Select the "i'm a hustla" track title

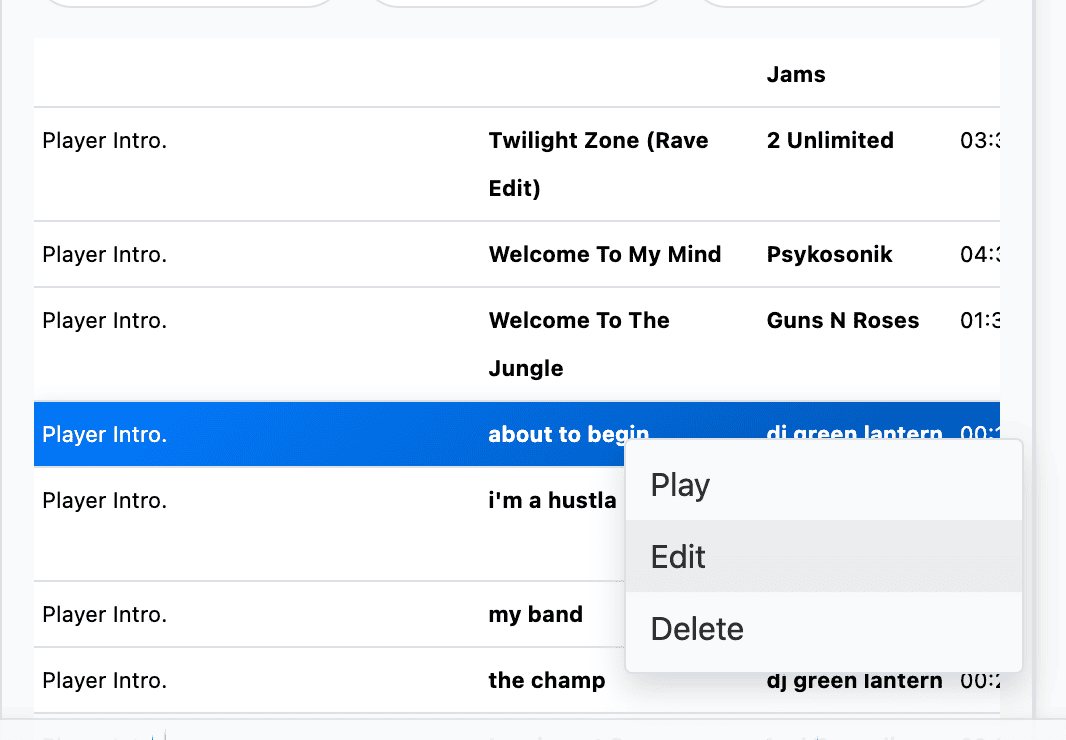[552, 501]
